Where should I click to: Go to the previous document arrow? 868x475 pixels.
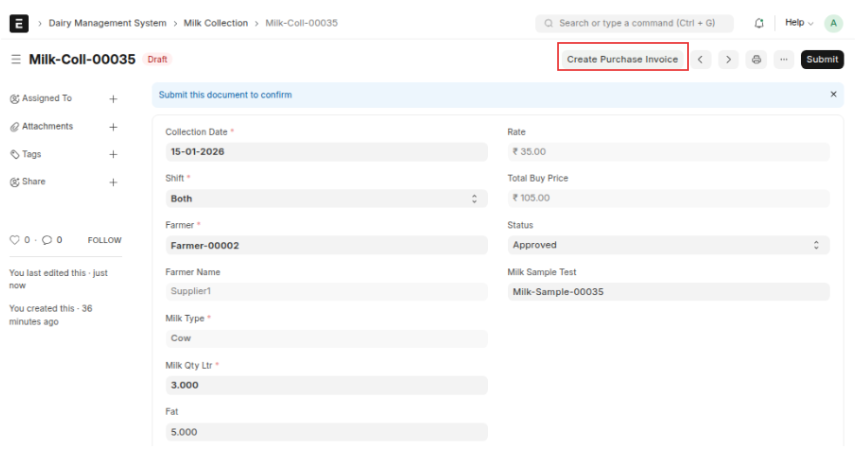(x=700, y=59)
